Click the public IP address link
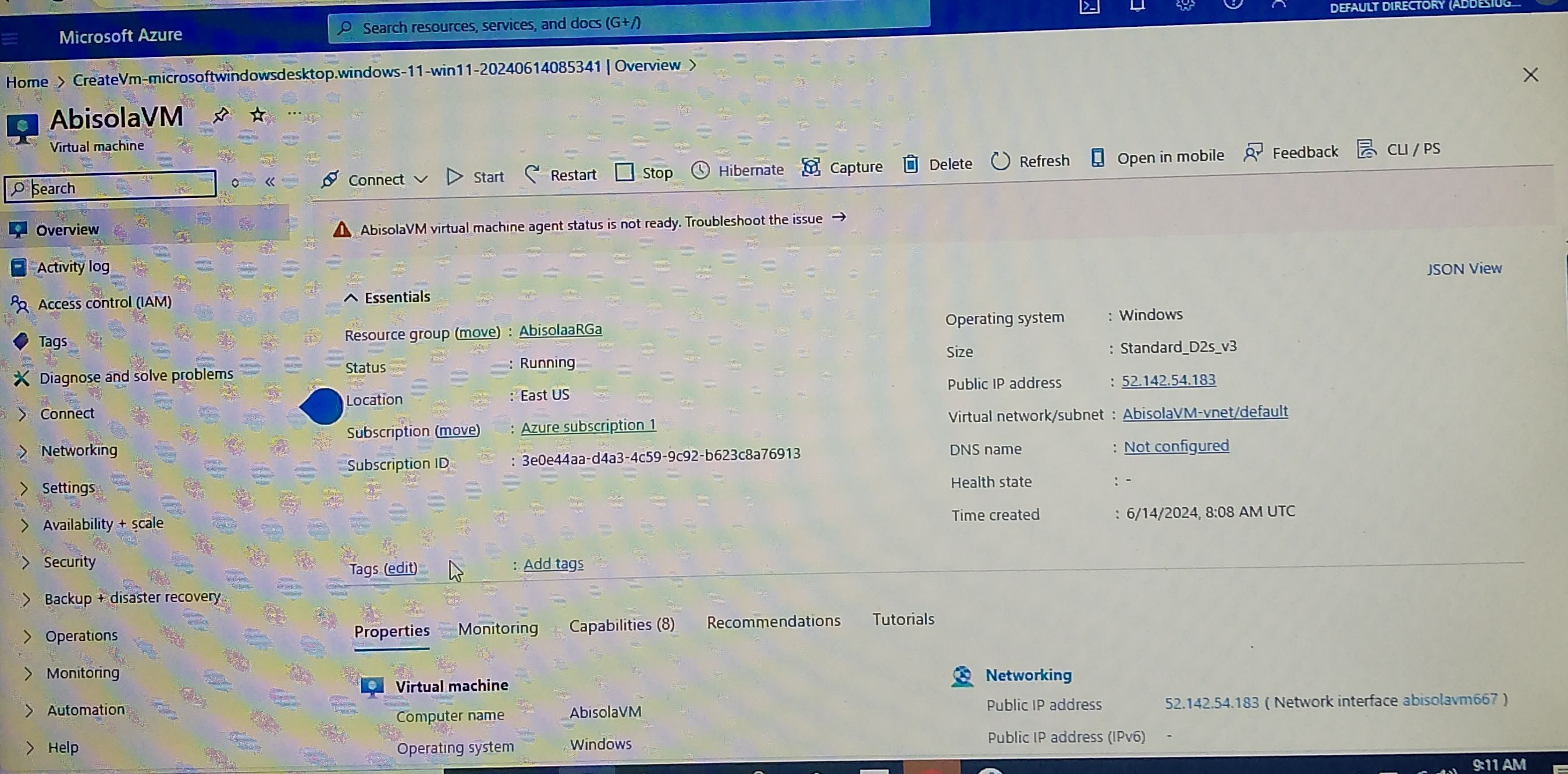 click(1168, 380)
